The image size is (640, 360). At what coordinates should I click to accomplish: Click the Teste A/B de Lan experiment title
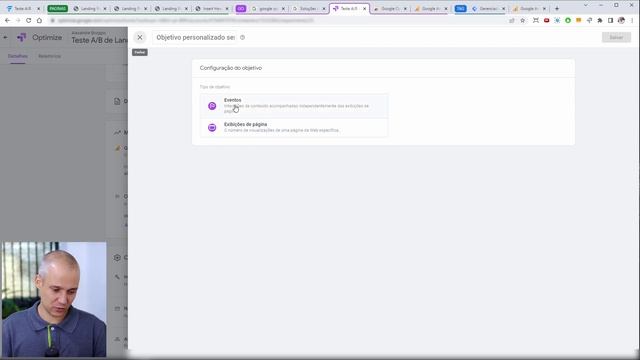[99, 40]
